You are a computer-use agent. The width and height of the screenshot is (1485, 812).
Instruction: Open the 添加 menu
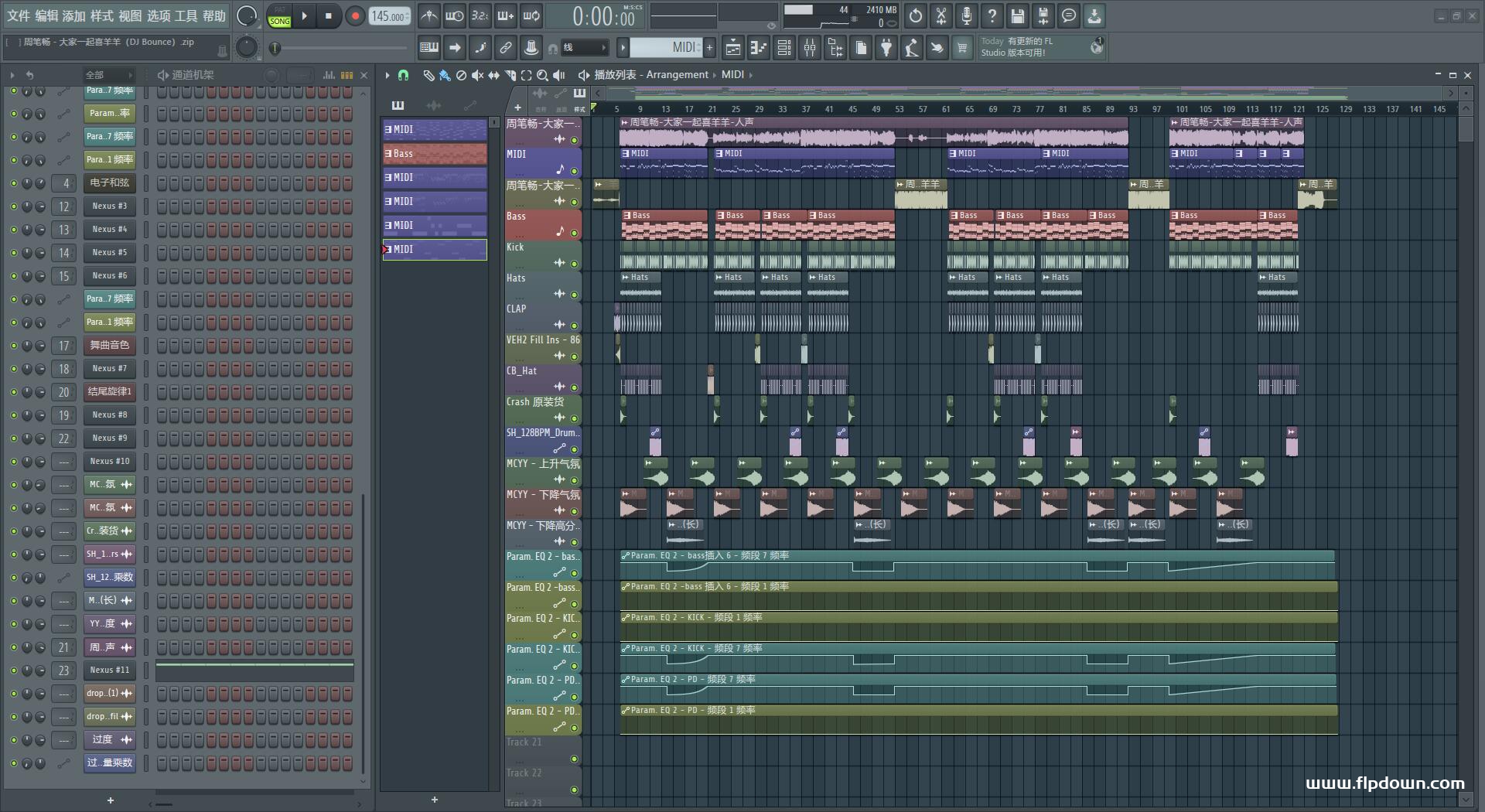(74, 15)
